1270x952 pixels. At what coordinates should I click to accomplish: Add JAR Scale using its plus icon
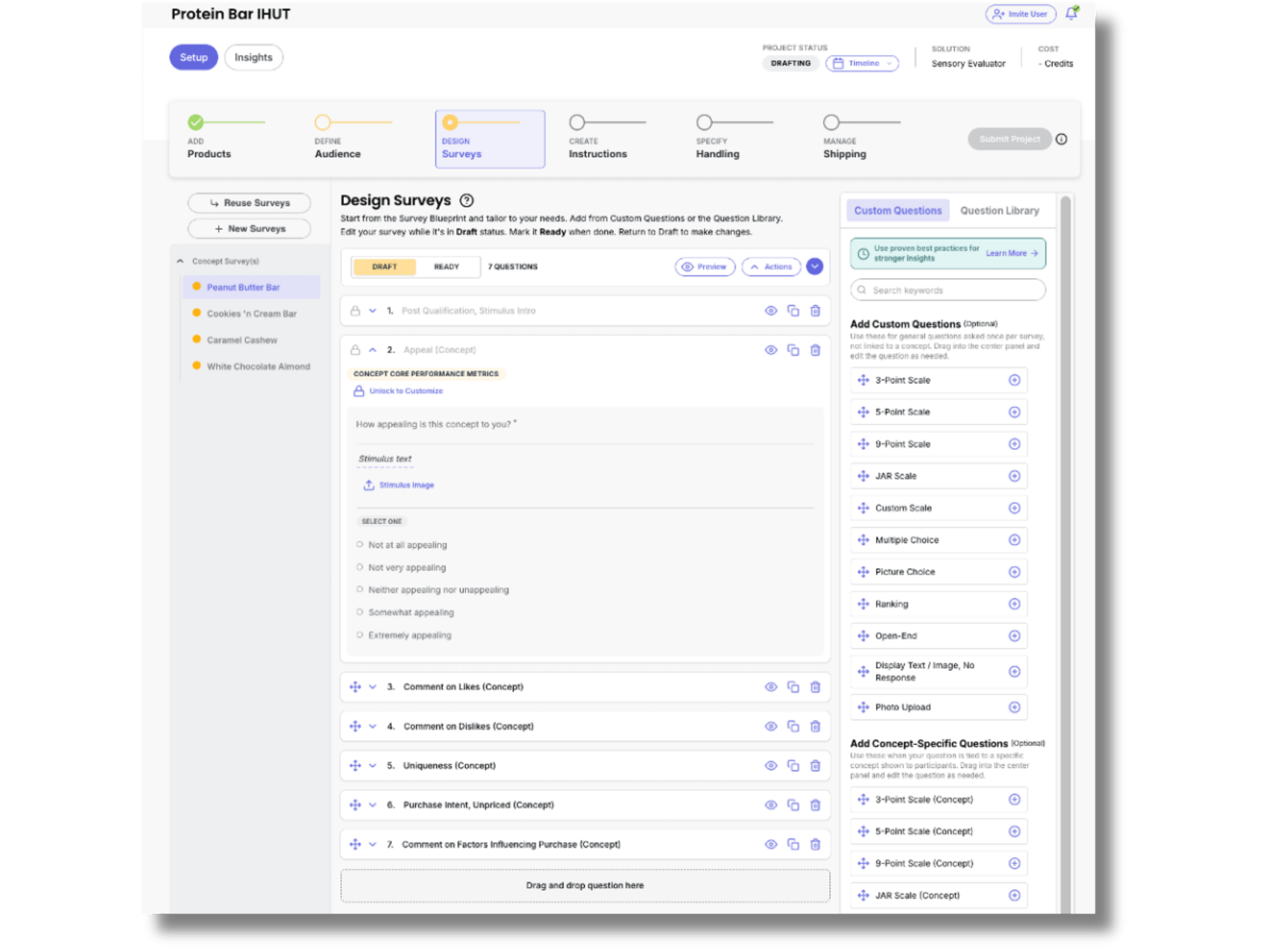pos(1015,475)
